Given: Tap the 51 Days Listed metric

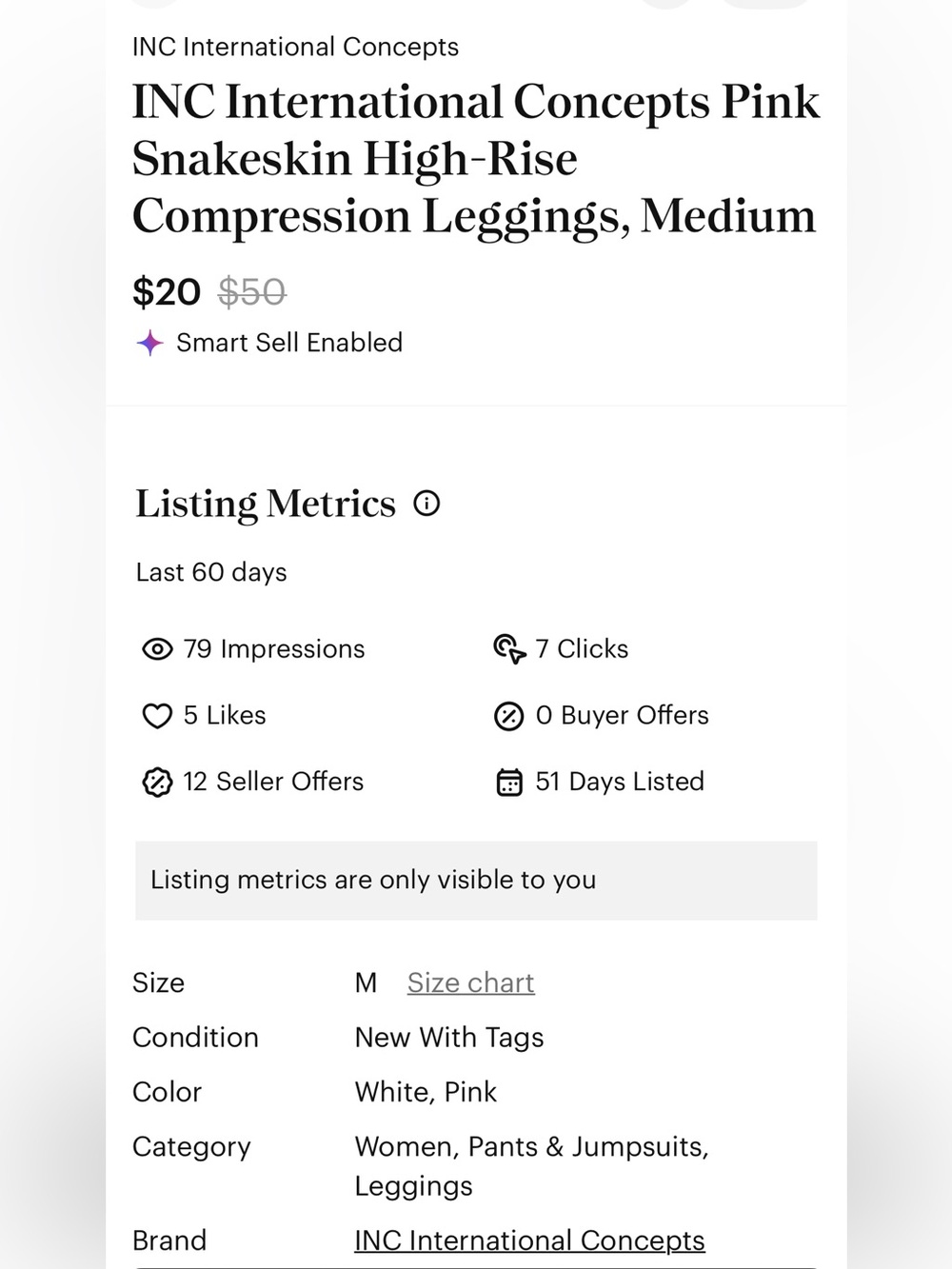Looking at the screenshot, I should [x=600, y=783].
